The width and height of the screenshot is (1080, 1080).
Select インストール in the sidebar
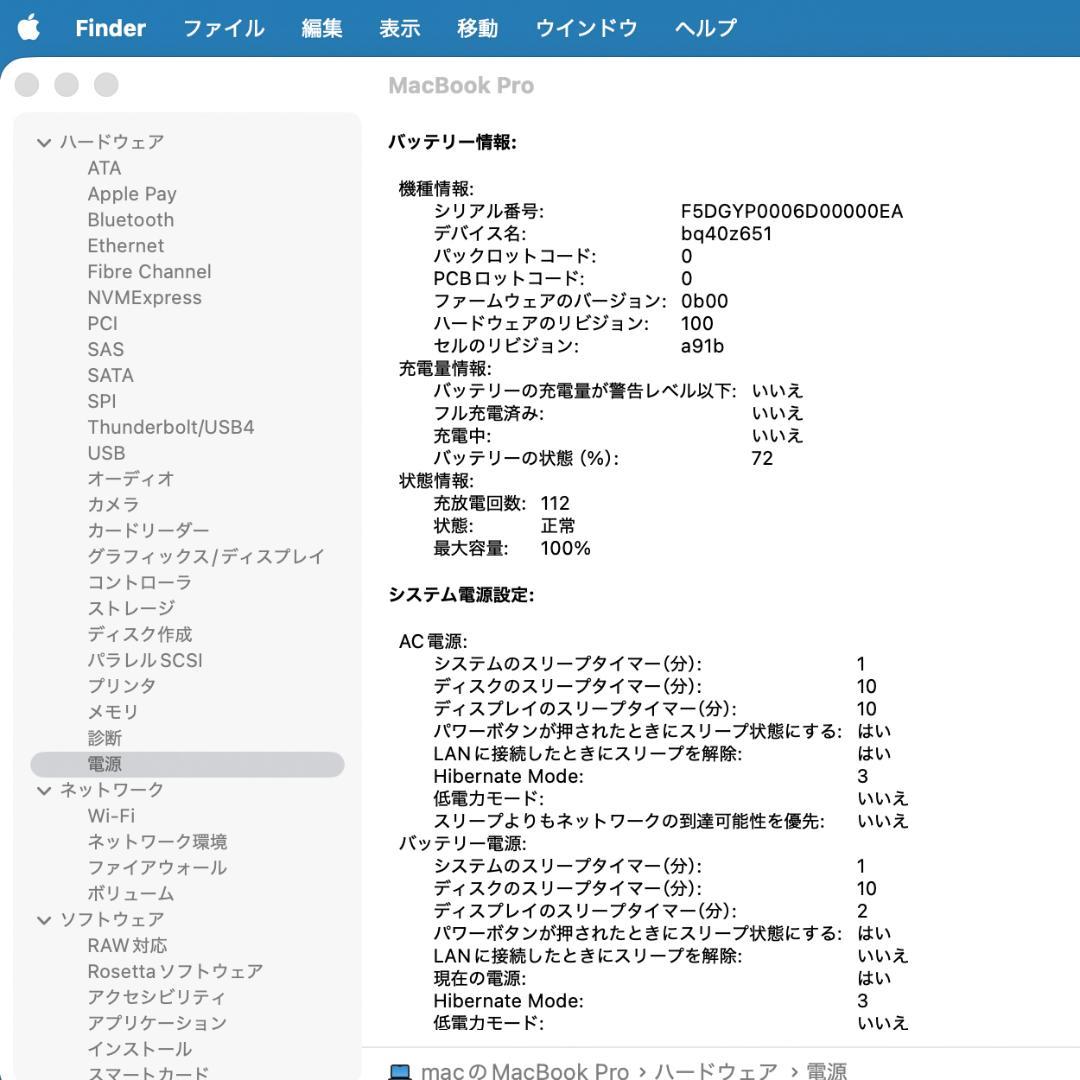(139, 1049)
